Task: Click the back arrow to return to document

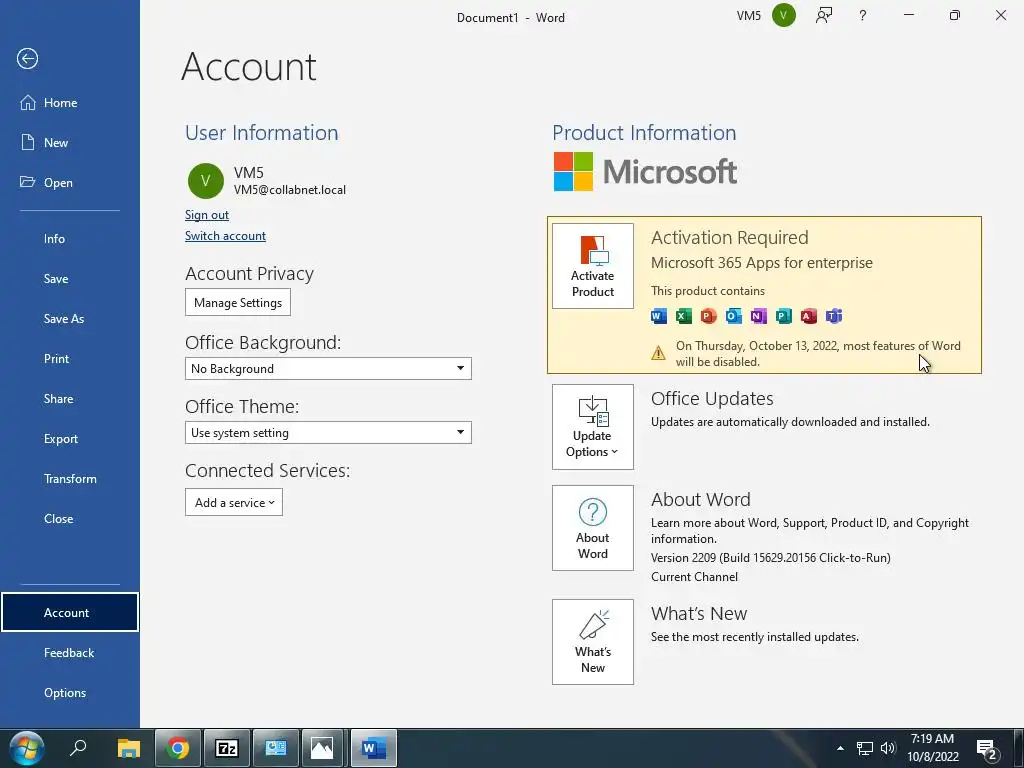Action: coord(27,59)
